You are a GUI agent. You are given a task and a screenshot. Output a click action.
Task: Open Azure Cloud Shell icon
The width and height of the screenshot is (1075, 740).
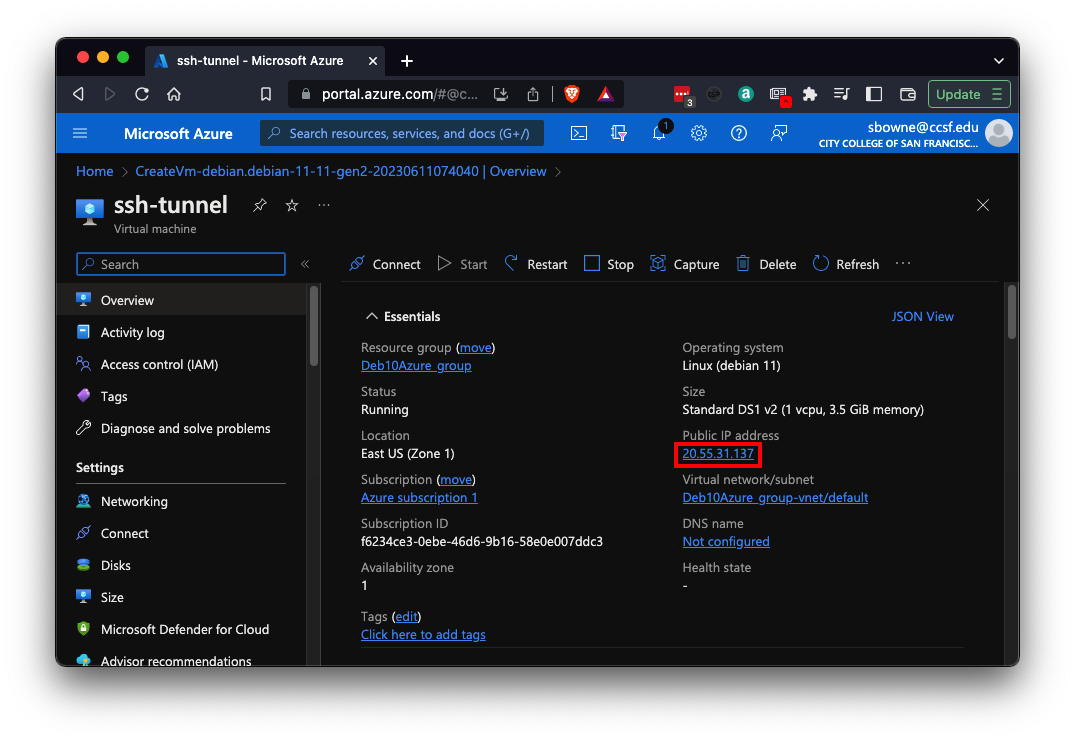[x=579, y=133]
